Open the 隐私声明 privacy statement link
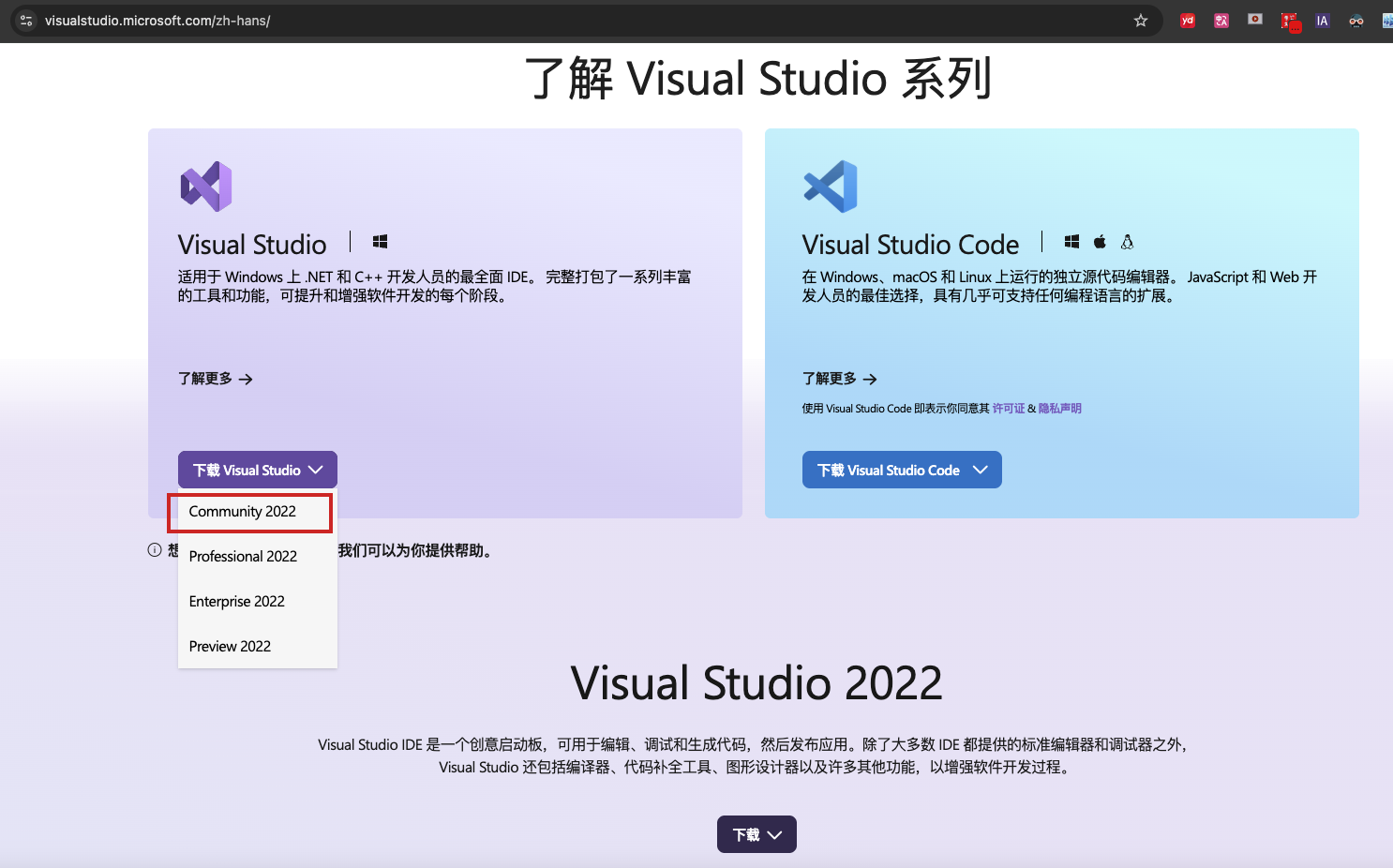Image resolution: width=1393 pixels, height=868 pixels. (x=1060, y=409)
